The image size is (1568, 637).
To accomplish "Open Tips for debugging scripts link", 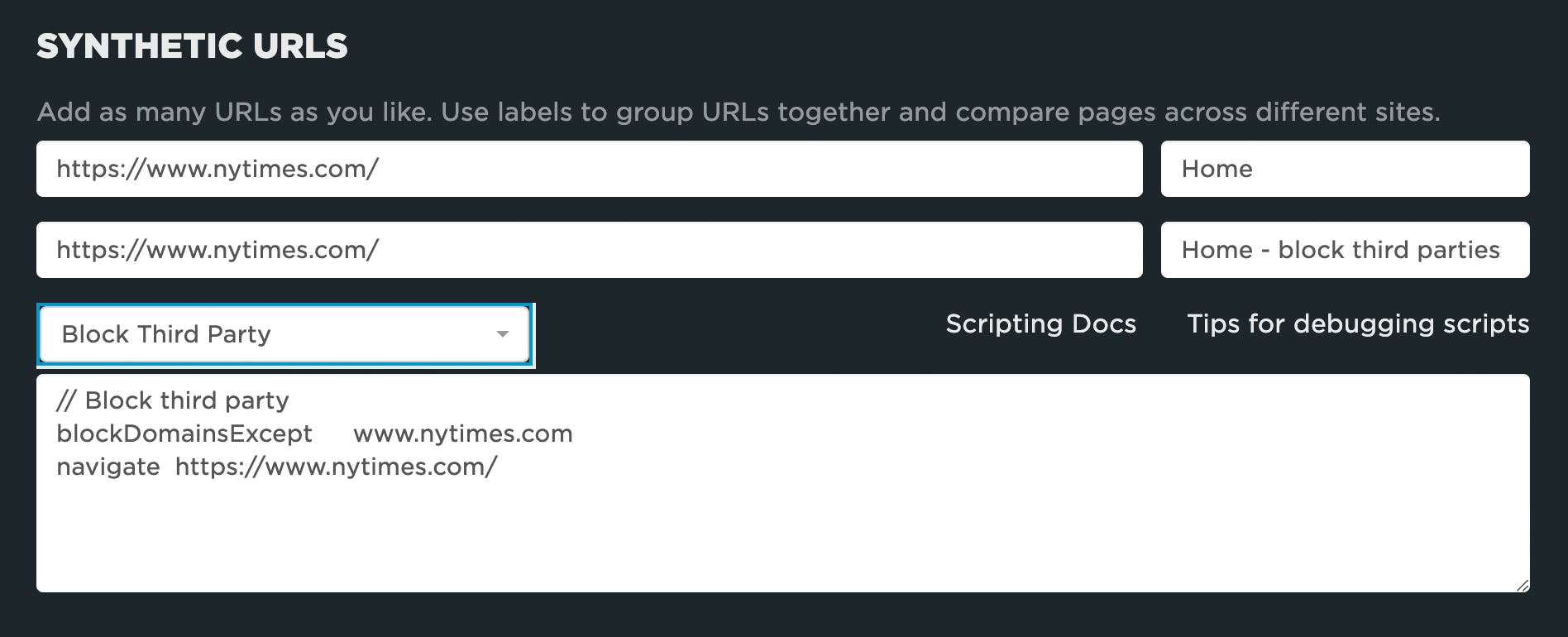I will 1358,323.
